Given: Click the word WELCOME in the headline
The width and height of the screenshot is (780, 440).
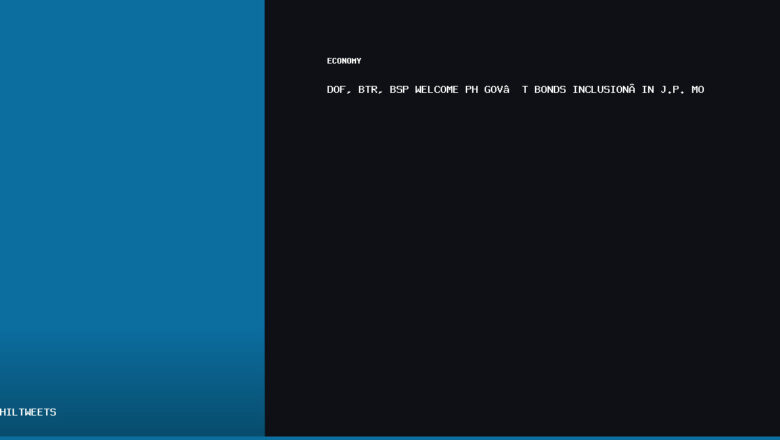Looking at the screenshot, I should [x=437, y=90].
